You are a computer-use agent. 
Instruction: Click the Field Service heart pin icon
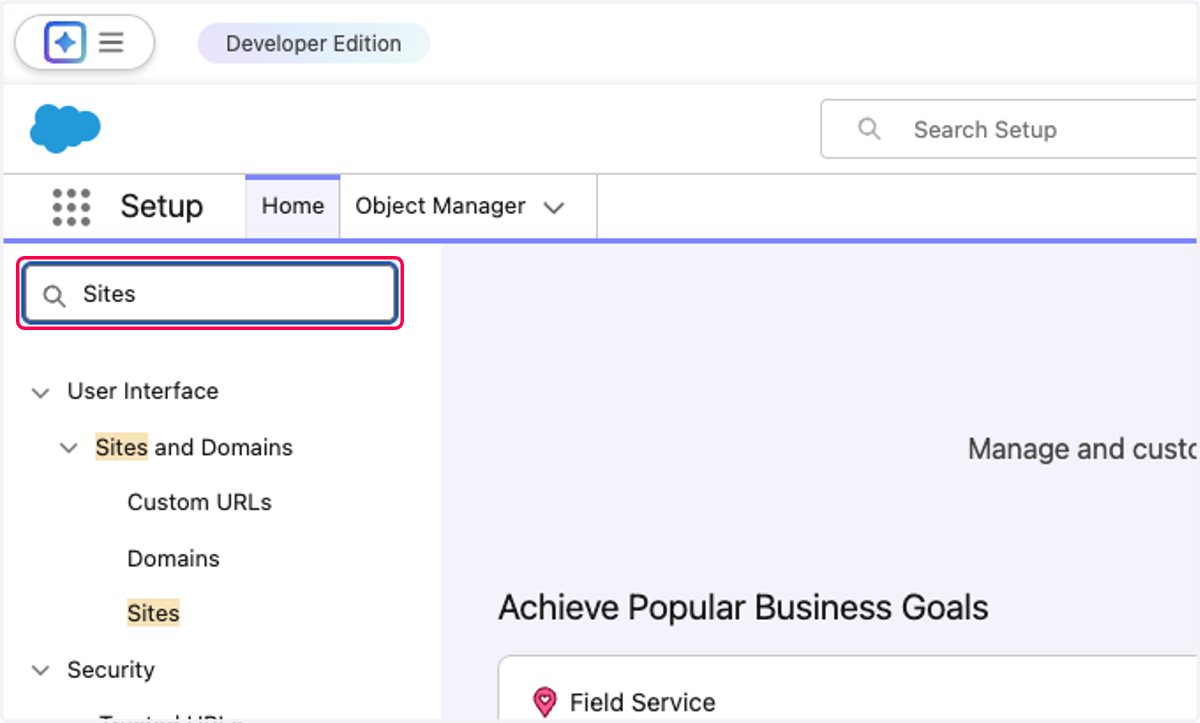tap(544, 702)
